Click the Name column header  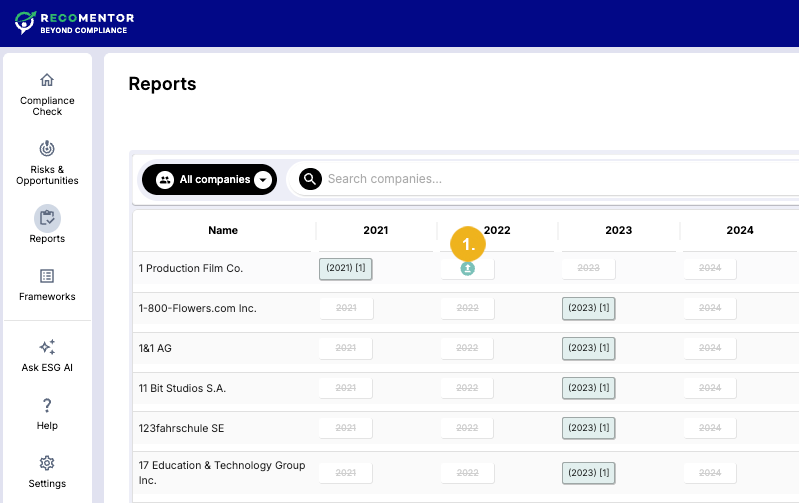(x=223, y=230)
